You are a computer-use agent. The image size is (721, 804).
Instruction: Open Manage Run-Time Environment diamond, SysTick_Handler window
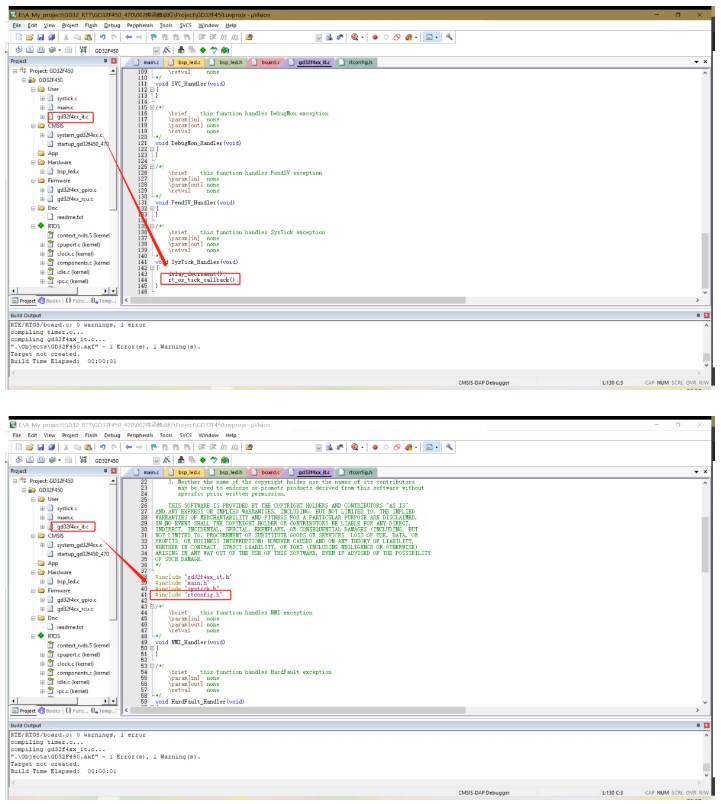click(203, 50)
